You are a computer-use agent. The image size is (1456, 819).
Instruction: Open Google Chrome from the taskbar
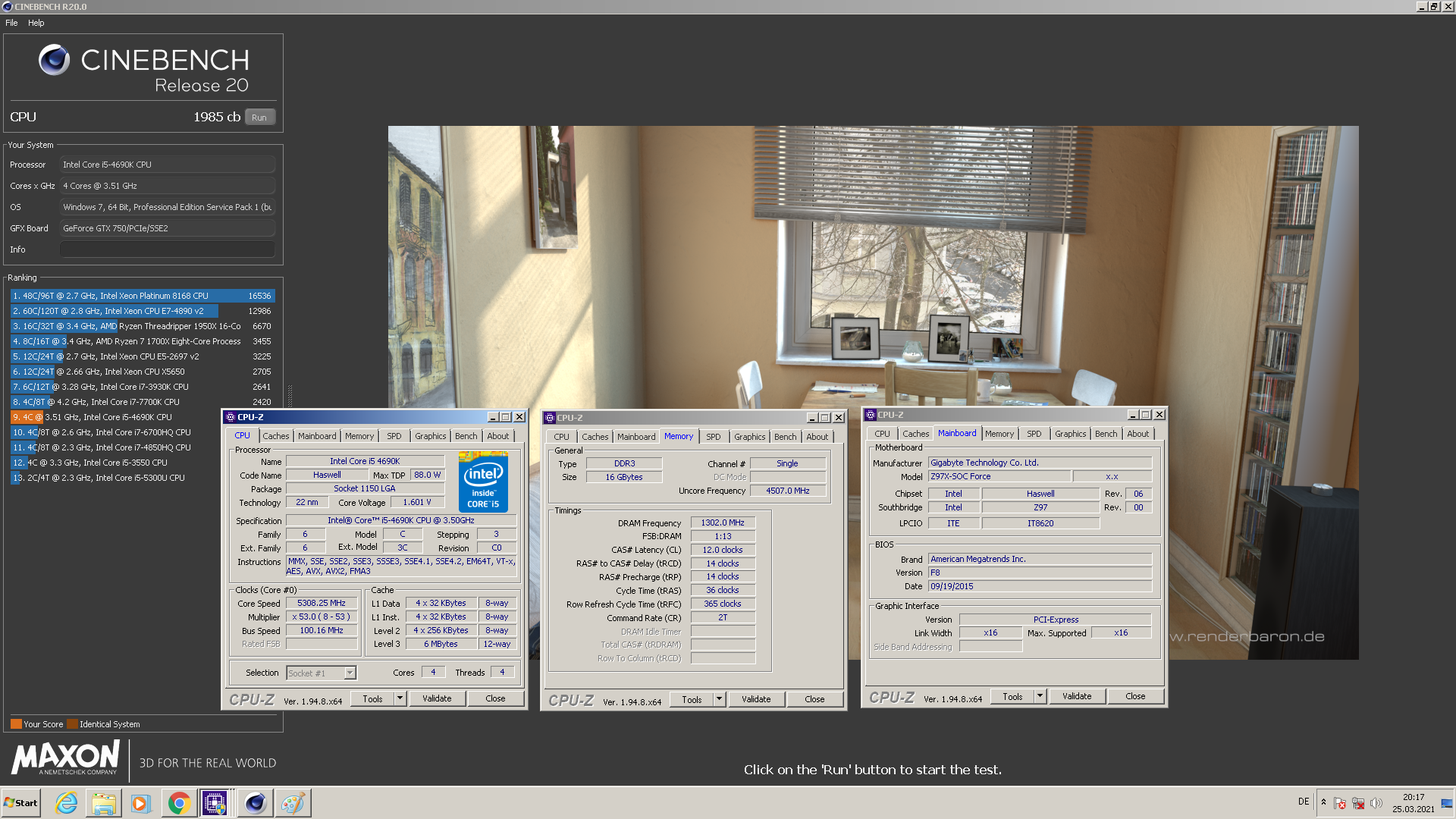[x=179, y=803]
